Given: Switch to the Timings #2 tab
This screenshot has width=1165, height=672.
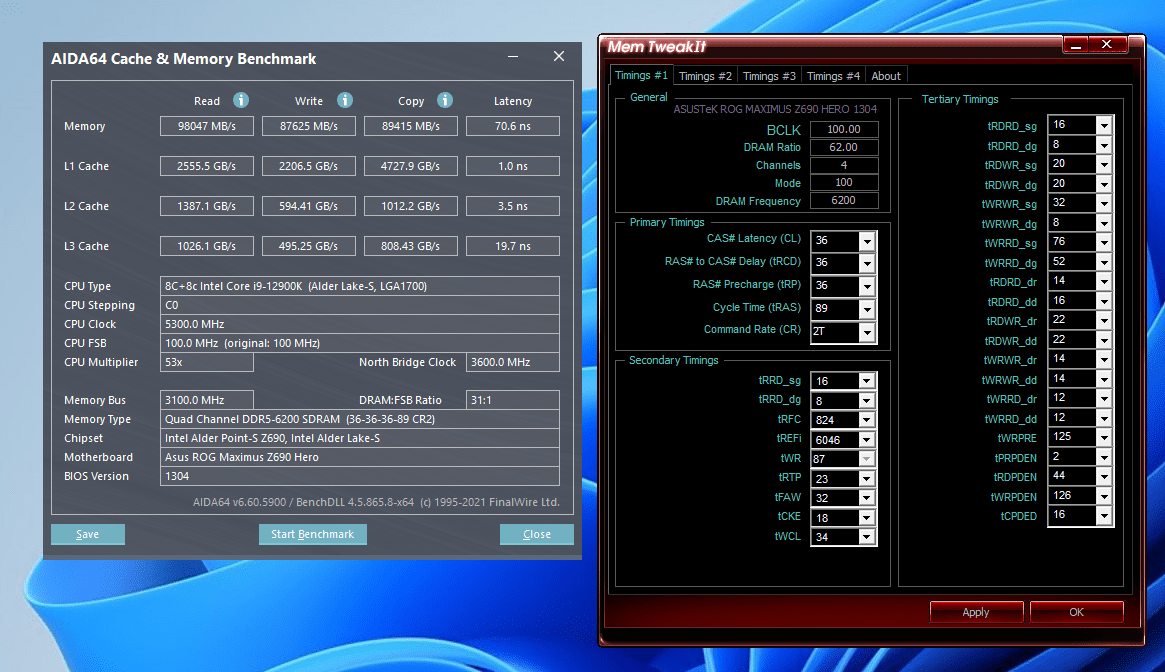Looking at the screenshot, I should tap(705, 76).
